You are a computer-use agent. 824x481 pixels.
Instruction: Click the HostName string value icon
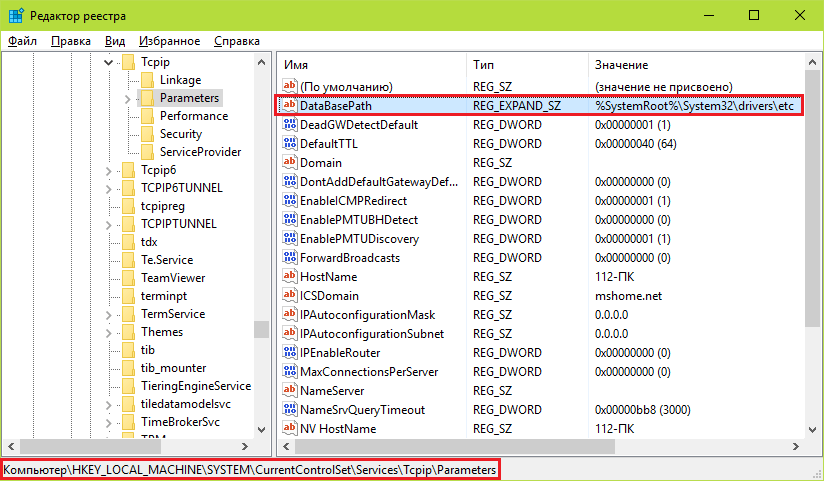pyautogui.click(x=290, y=277)
